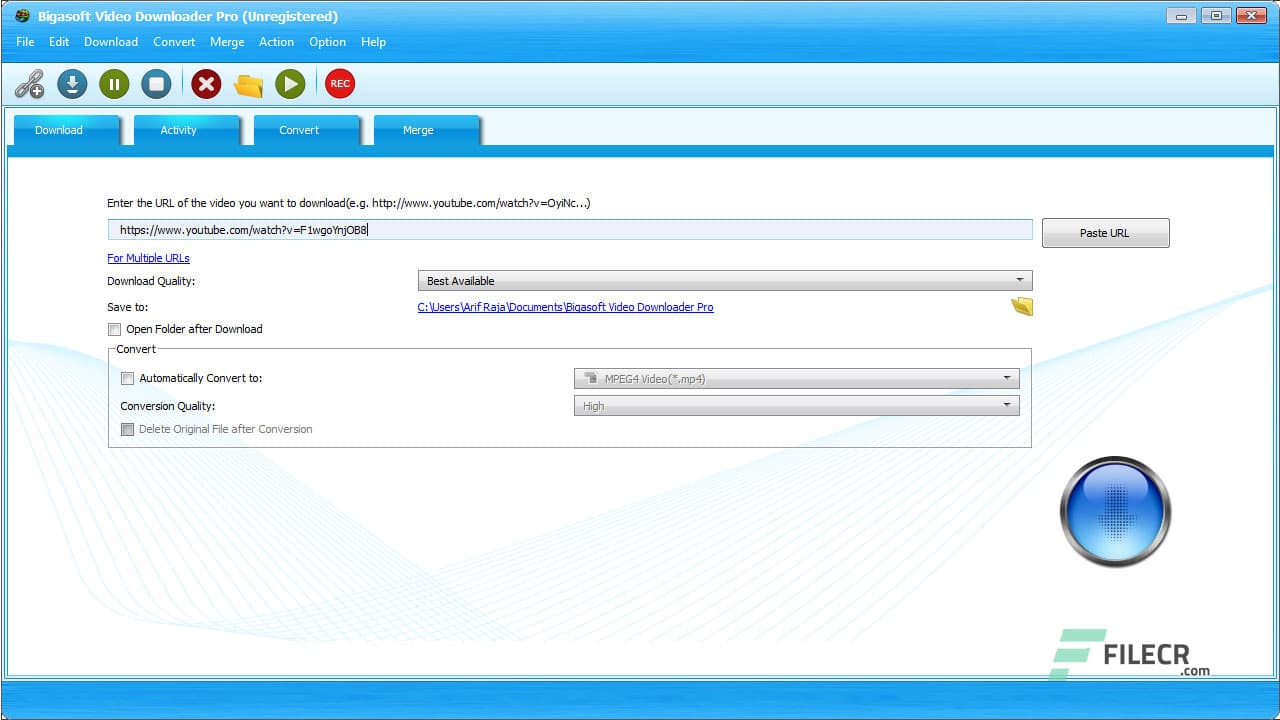Start screen recording with the REC icon
Image resolution: width=1280 pixels, height=720 pixels.
(339, 84)
